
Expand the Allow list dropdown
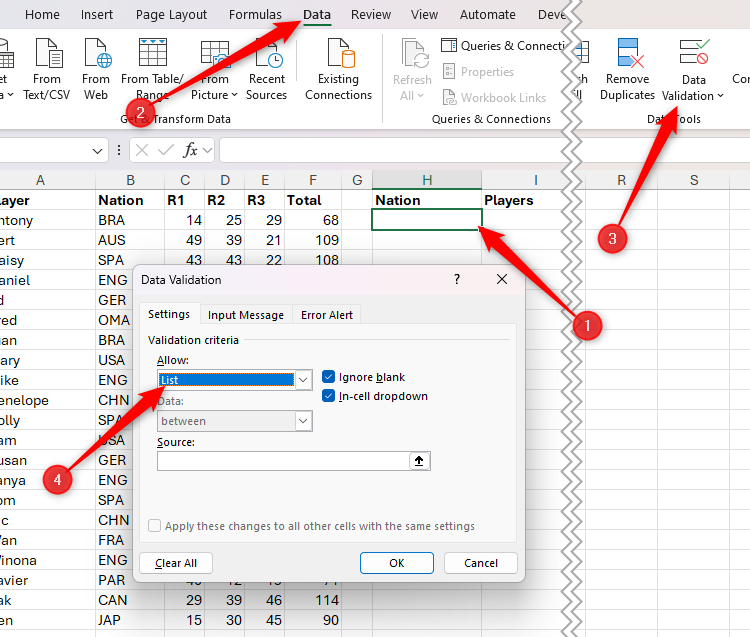point(303,380)
